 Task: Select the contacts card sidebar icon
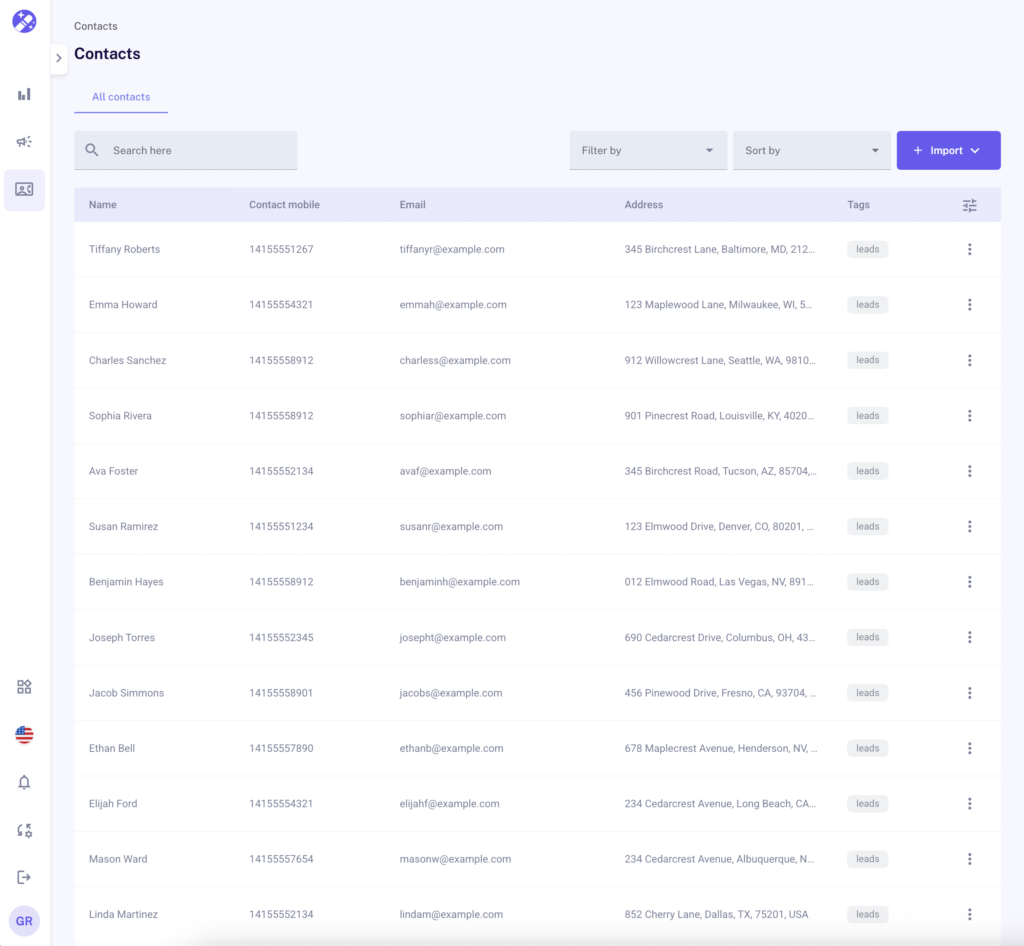point(24,189)
